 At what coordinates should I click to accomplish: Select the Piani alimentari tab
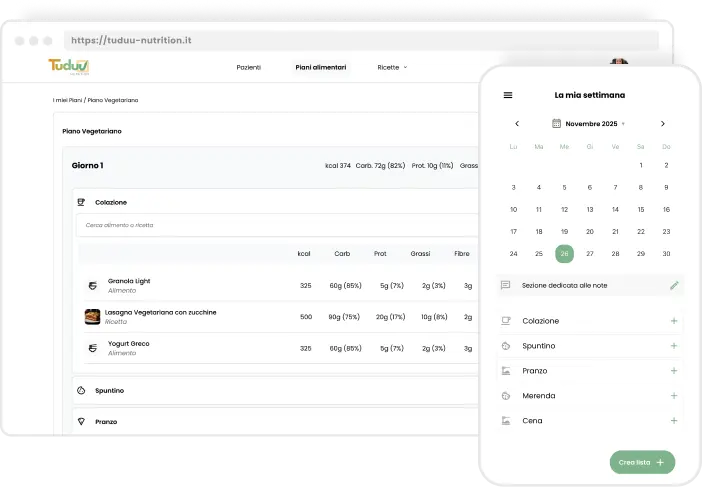click(320, 67)
